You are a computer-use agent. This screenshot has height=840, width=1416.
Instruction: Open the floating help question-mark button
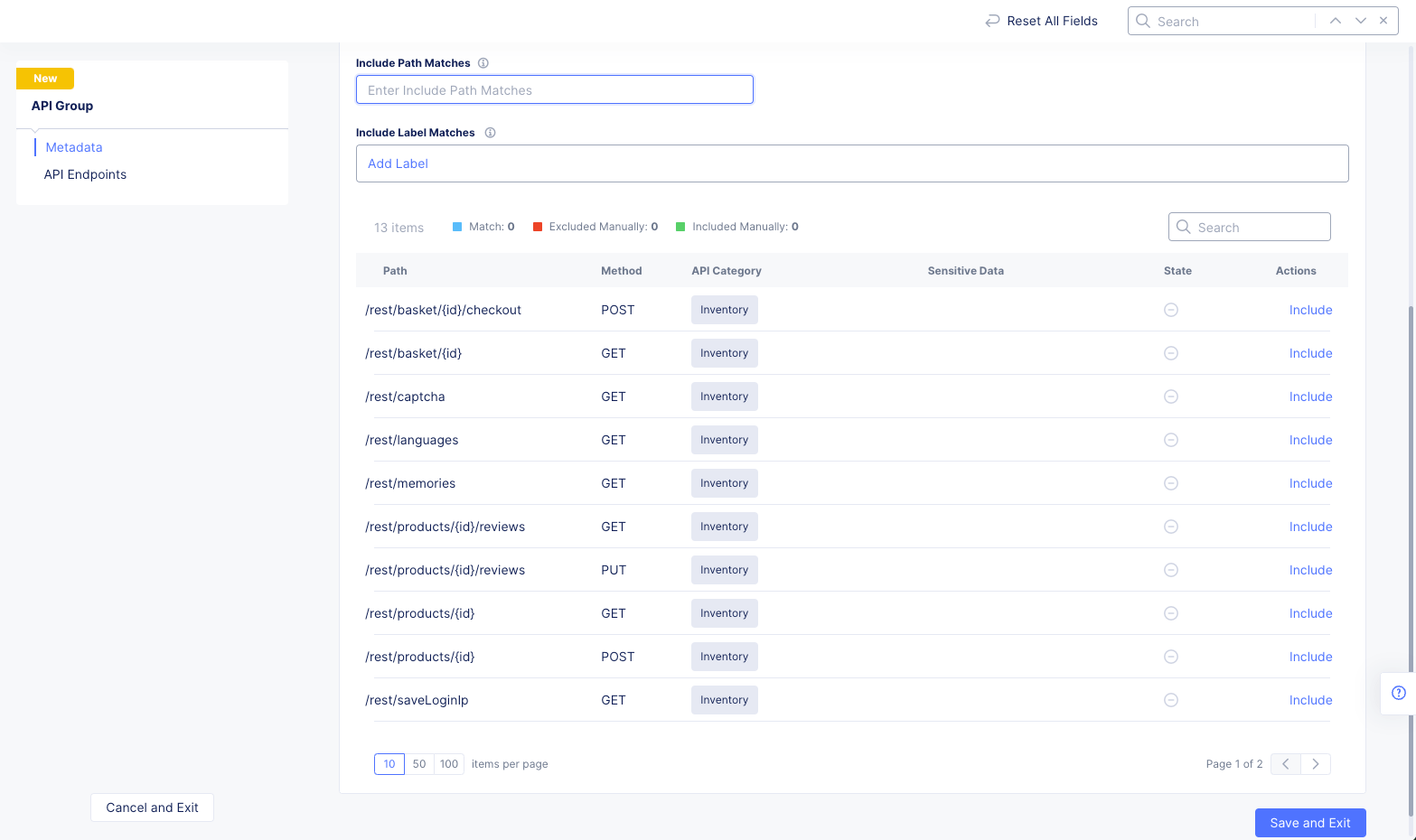[1401, 693]
